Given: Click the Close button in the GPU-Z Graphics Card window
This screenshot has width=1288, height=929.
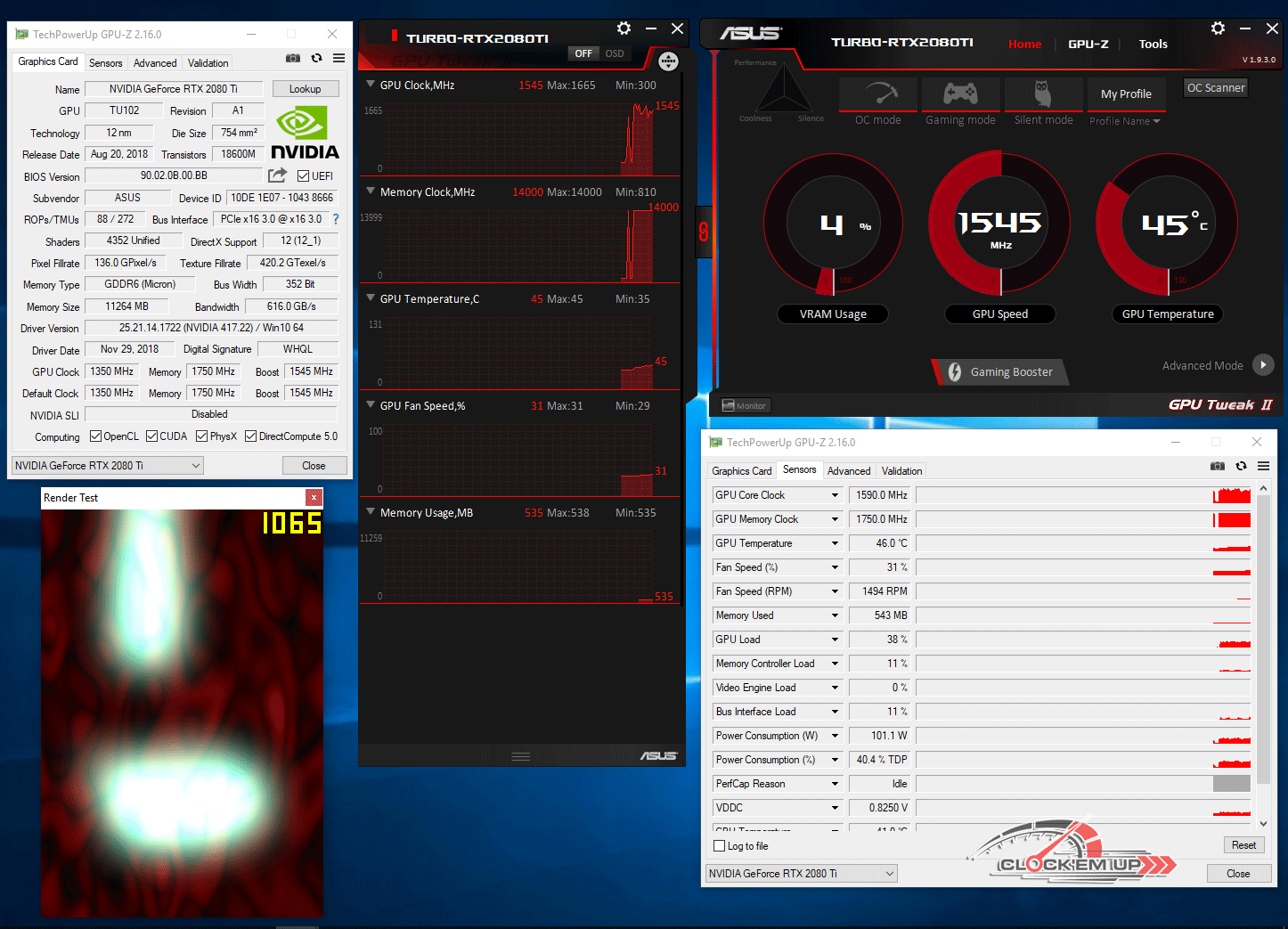Looking at the screenshot, I should tap(314, 465).
